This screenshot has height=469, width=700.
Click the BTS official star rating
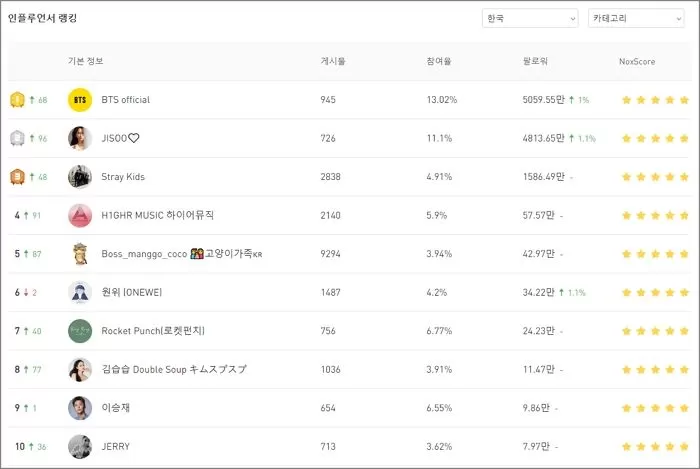click(x=655, y=100)
